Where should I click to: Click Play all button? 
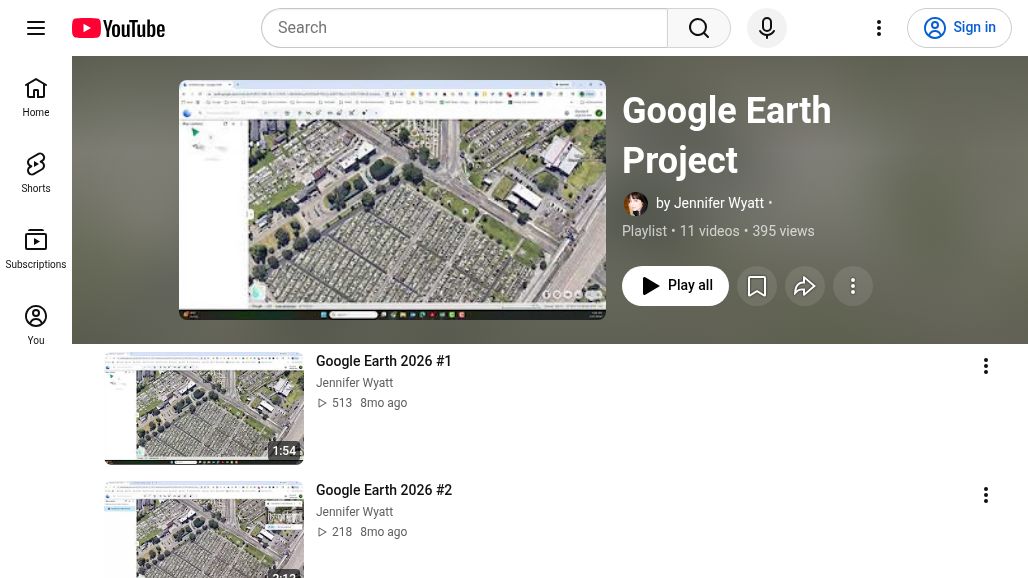(x=675, y=286)
